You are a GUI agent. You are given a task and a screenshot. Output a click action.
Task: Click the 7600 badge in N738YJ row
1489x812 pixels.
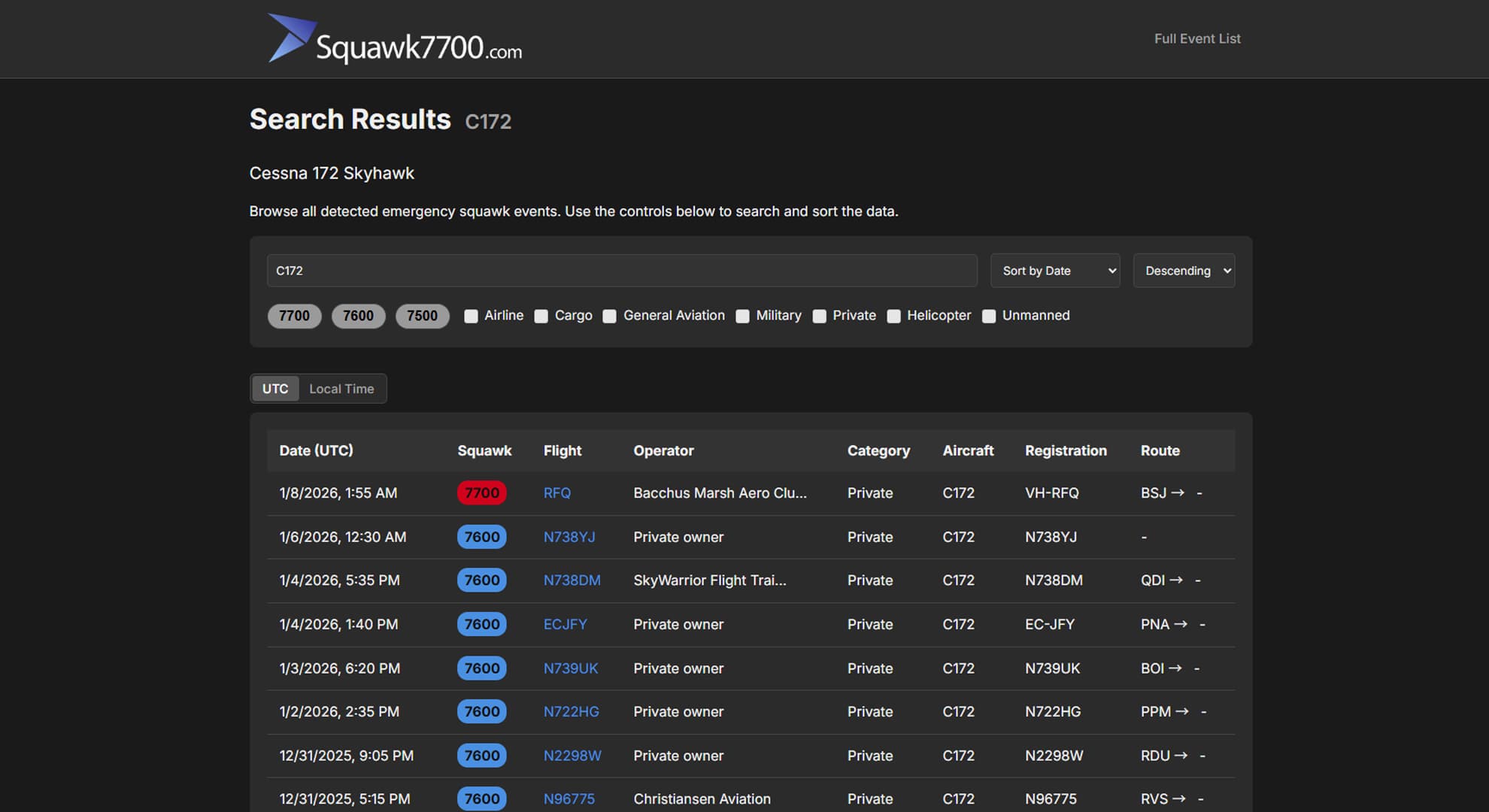(x=481, y=537)
